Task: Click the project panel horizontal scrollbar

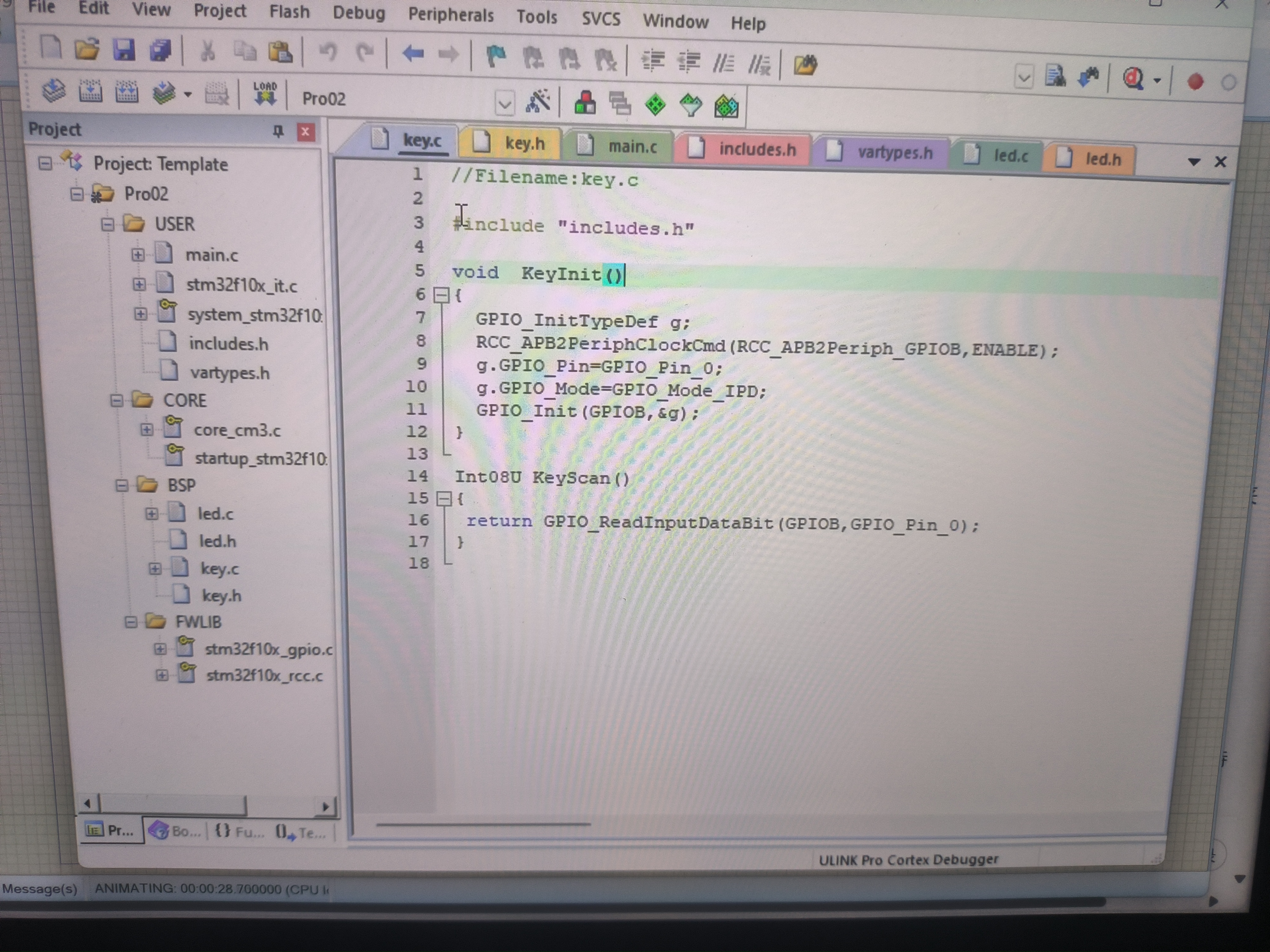Action: click(172, 804)
